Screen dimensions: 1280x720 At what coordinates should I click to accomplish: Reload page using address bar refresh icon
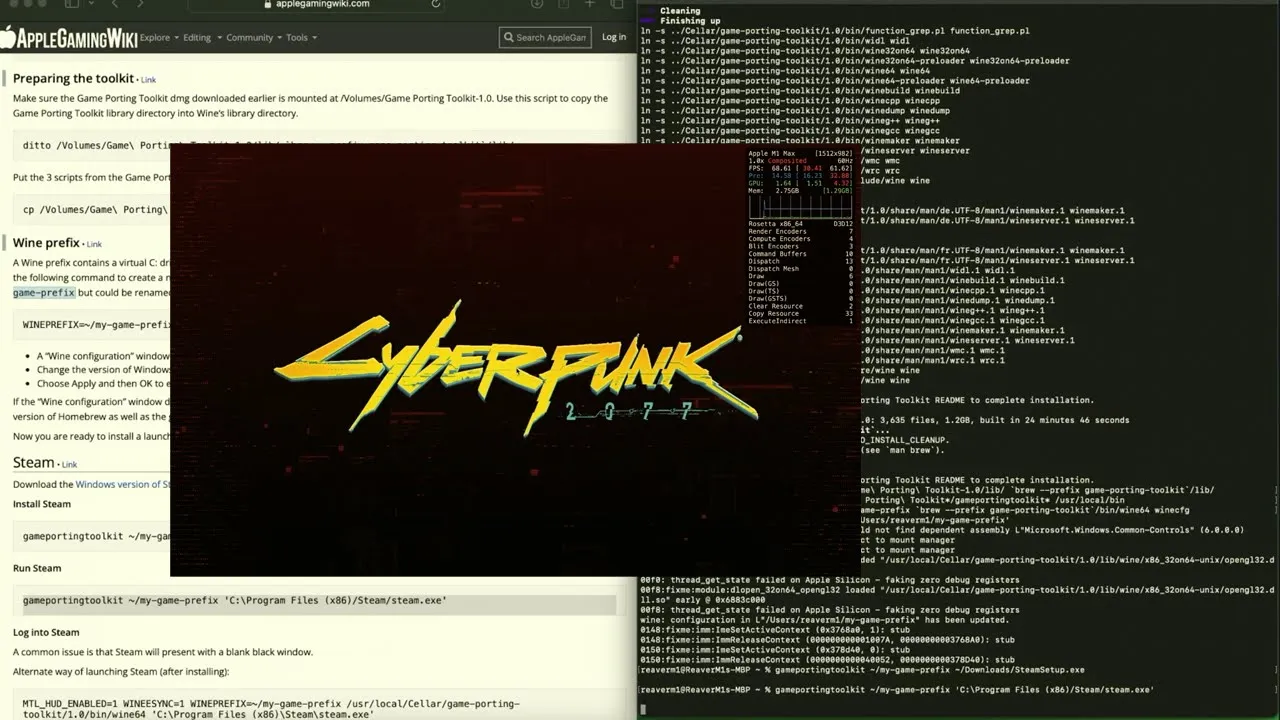[436, 4]
